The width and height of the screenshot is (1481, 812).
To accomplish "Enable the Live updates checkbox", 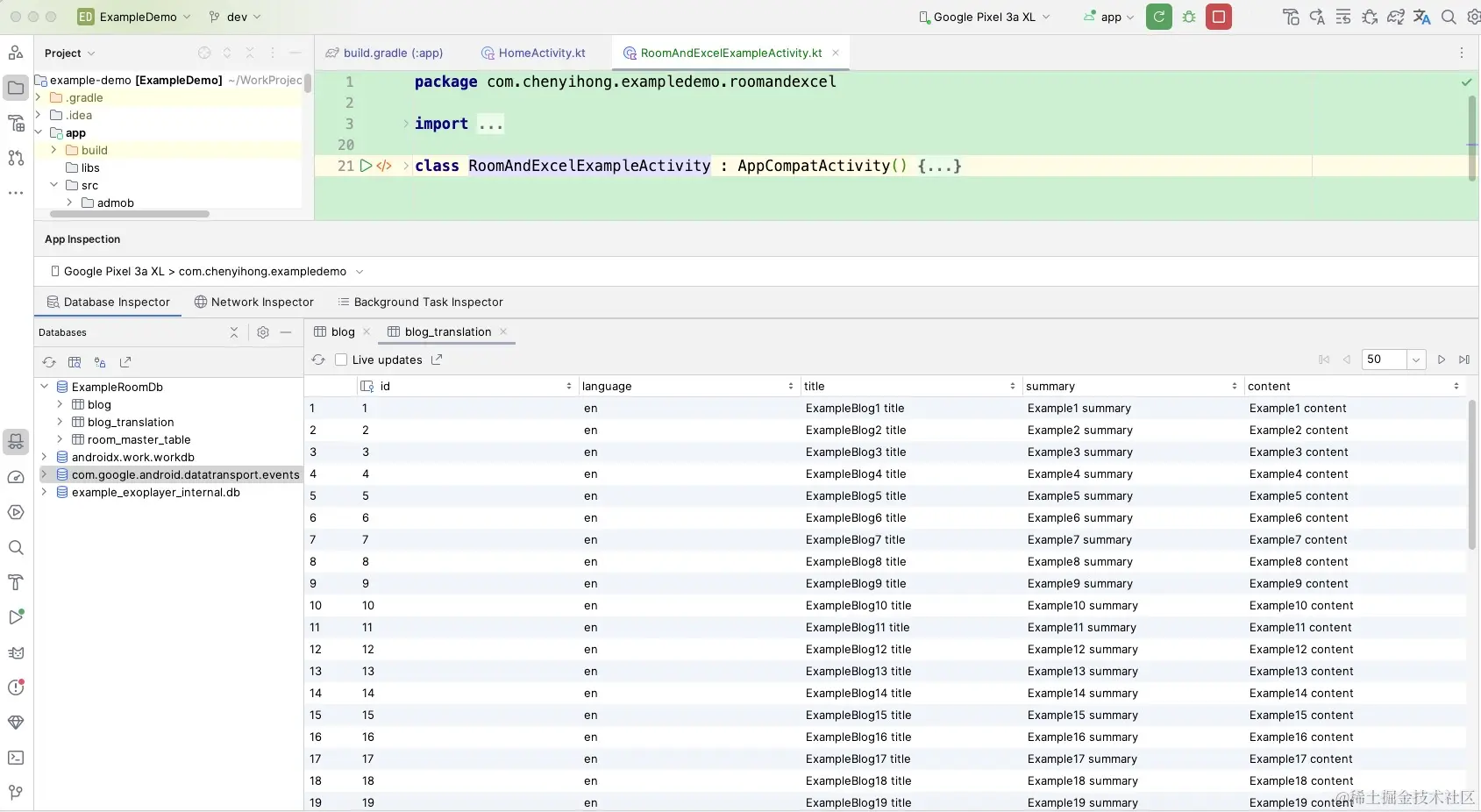I will 341,360.
